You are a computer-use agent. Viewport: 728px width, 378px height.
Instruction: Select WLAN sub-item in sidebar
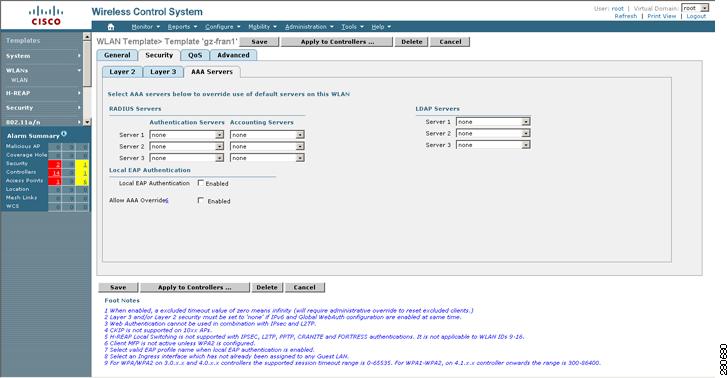[20, 80]
